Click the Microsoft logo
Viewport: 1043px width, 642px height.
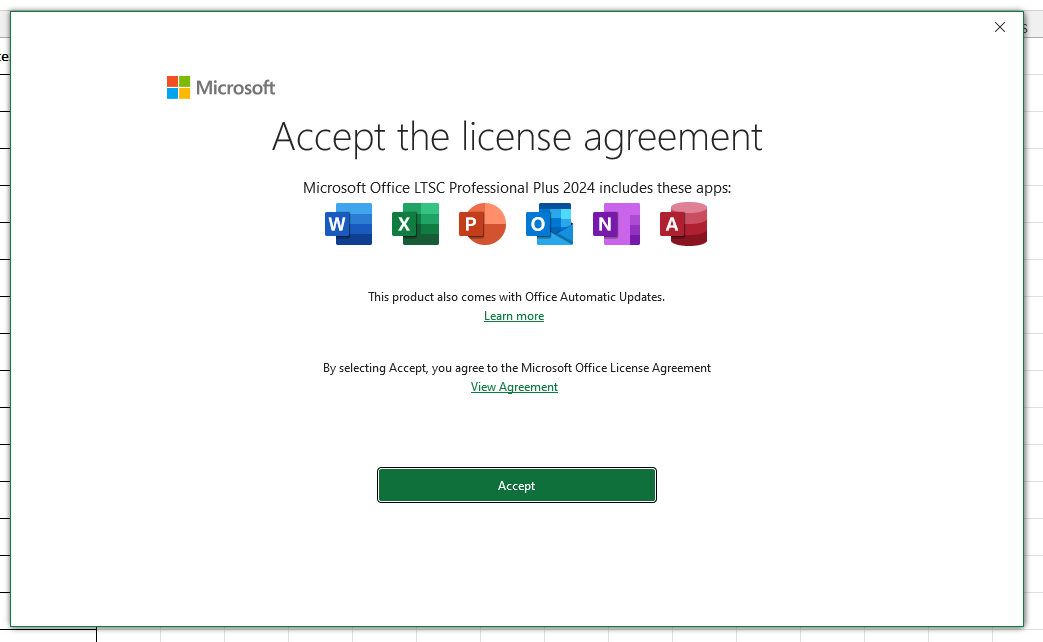coord(221,87)
